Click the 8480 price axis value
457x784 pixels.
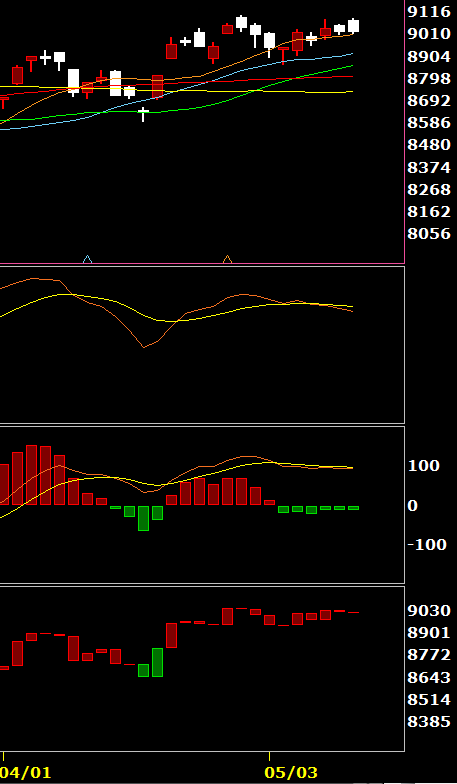point(429,145)
